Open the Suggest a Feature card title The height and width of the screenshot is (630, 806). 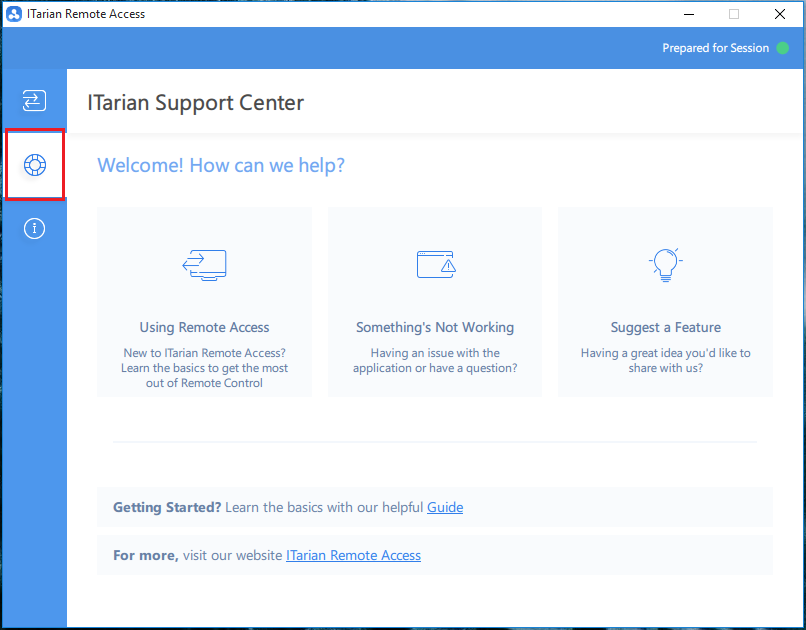(x=666, y=327)
